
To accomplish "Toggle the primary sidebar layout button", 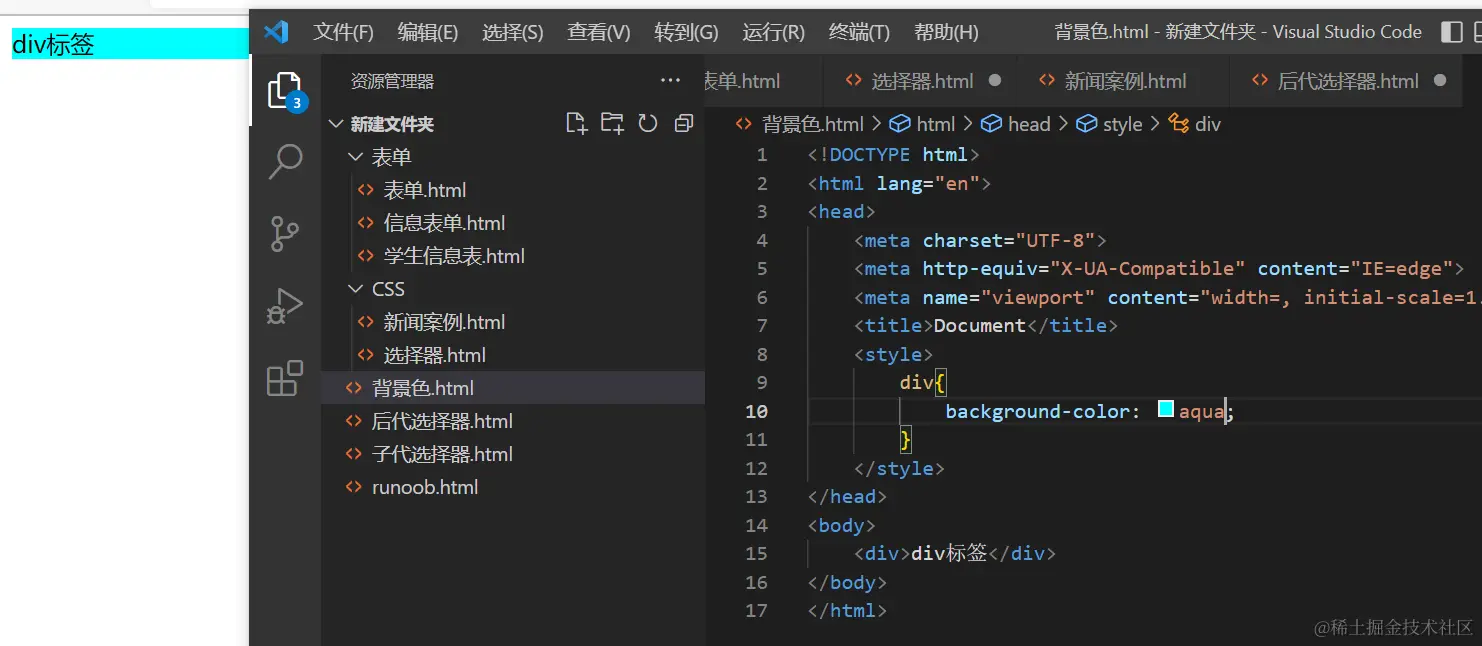I will point(1452,32).
